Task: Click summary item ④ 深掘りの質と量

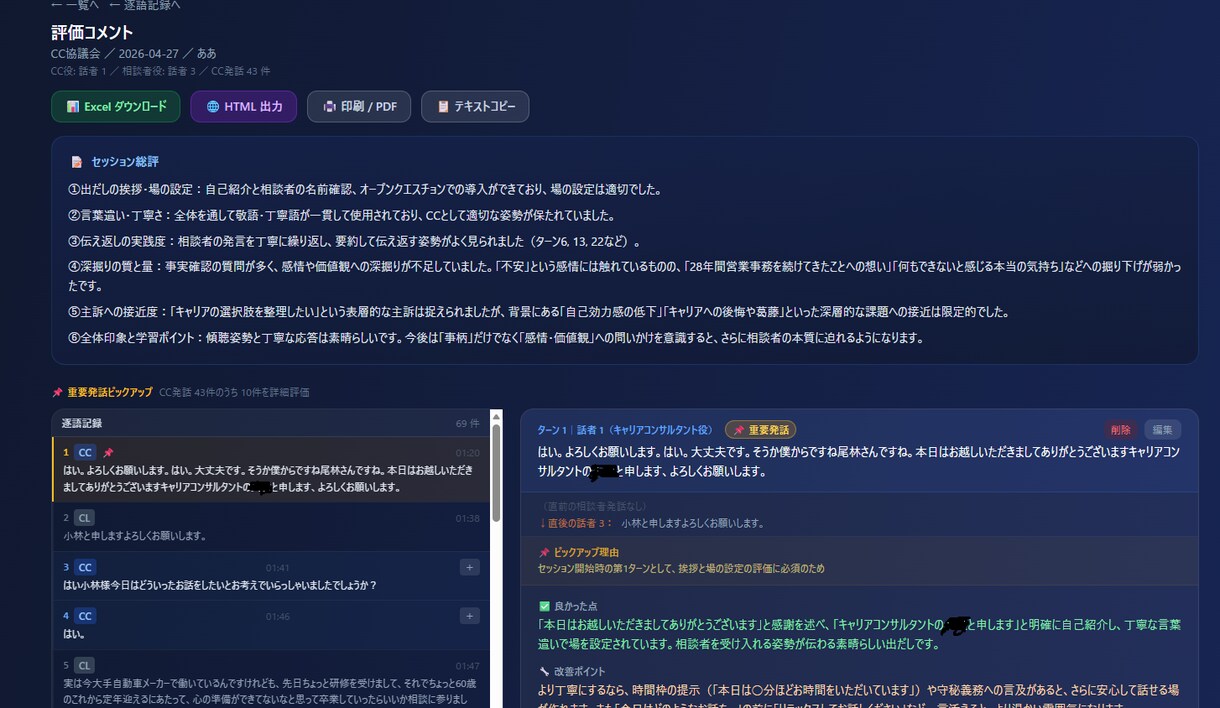Action: (625, 276)
